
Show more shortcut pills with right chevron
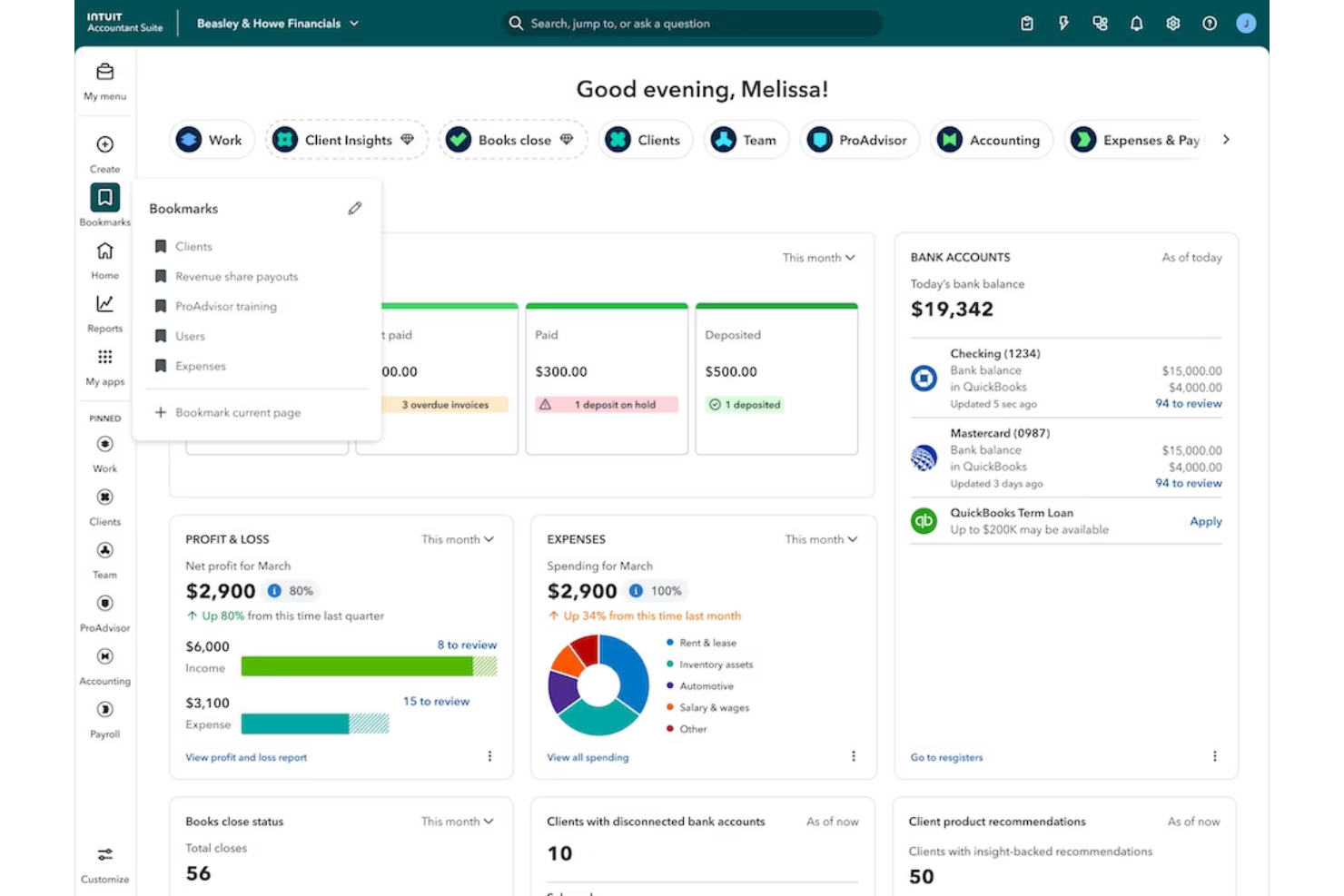pyautogui.click(x=1226, y=140)
